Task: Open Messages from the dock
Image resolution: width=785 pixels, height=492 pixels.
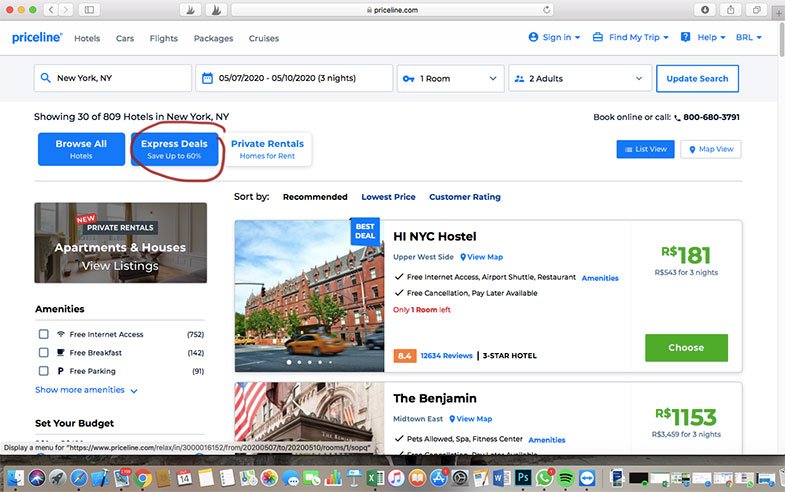Action: click(290, 478)
